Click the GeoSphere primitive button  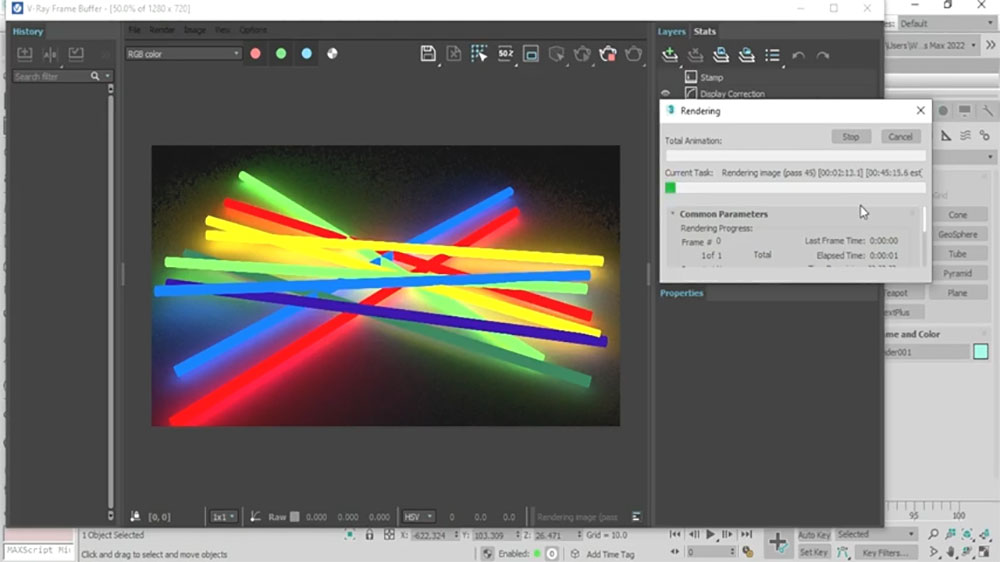click(957, 234)
